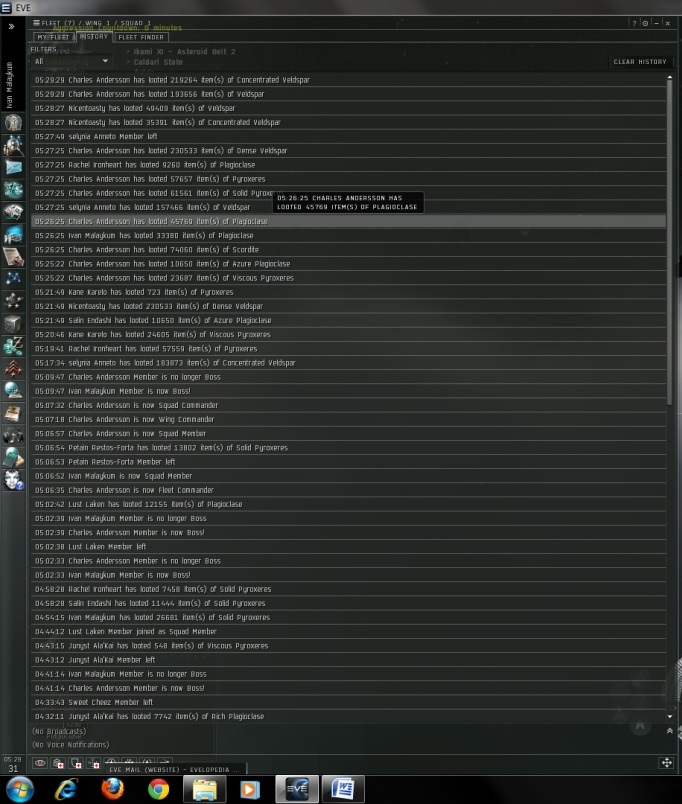Open the wallet coins icon
Viewport: 682px width, 804px height.
pos(13,346)
